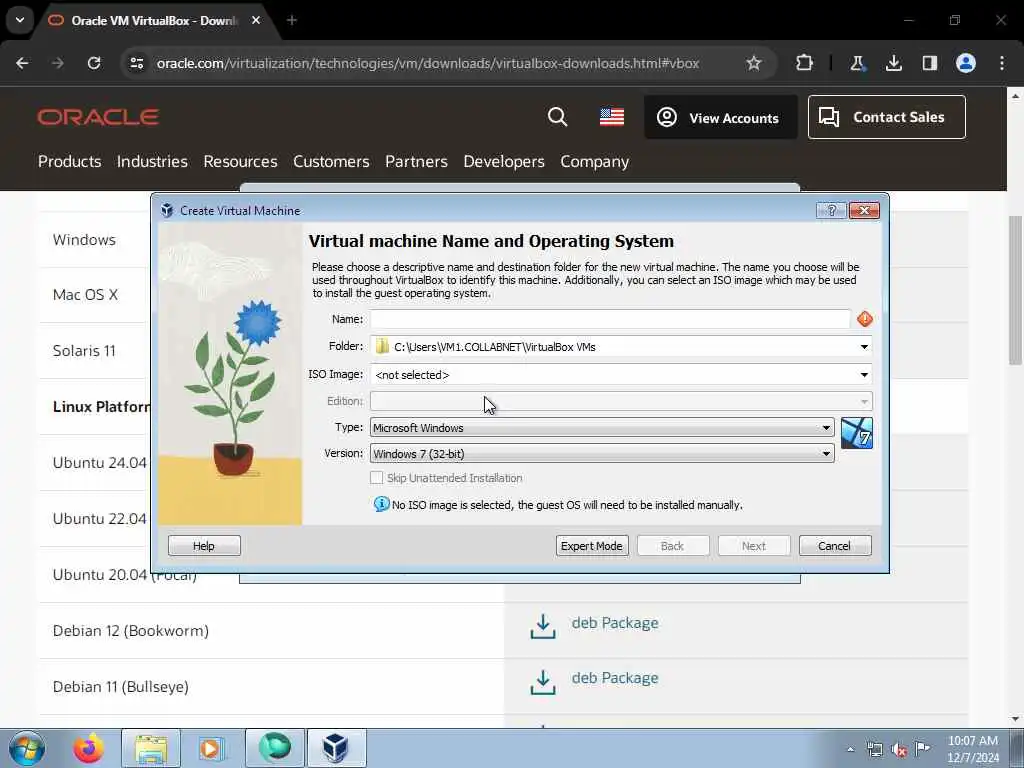Open the Windows Start button
Viewport: 1024px width, 768px height.
tap(27, 748)
